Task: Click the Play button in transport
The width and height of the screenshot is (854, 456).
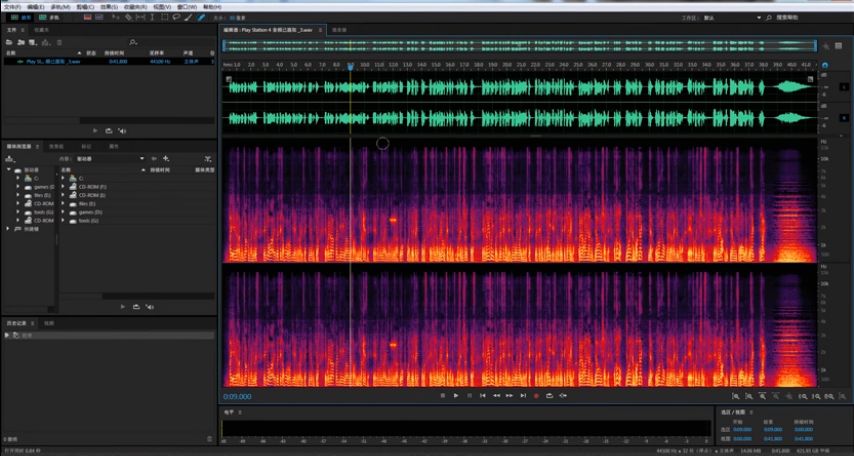Action: [x=456, y=396]
